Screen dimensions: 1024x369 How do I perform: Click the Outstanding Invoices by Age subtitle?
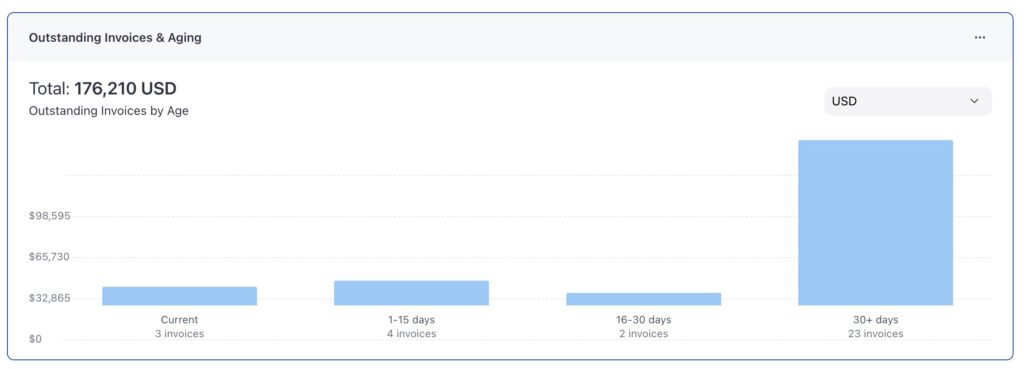108,111
